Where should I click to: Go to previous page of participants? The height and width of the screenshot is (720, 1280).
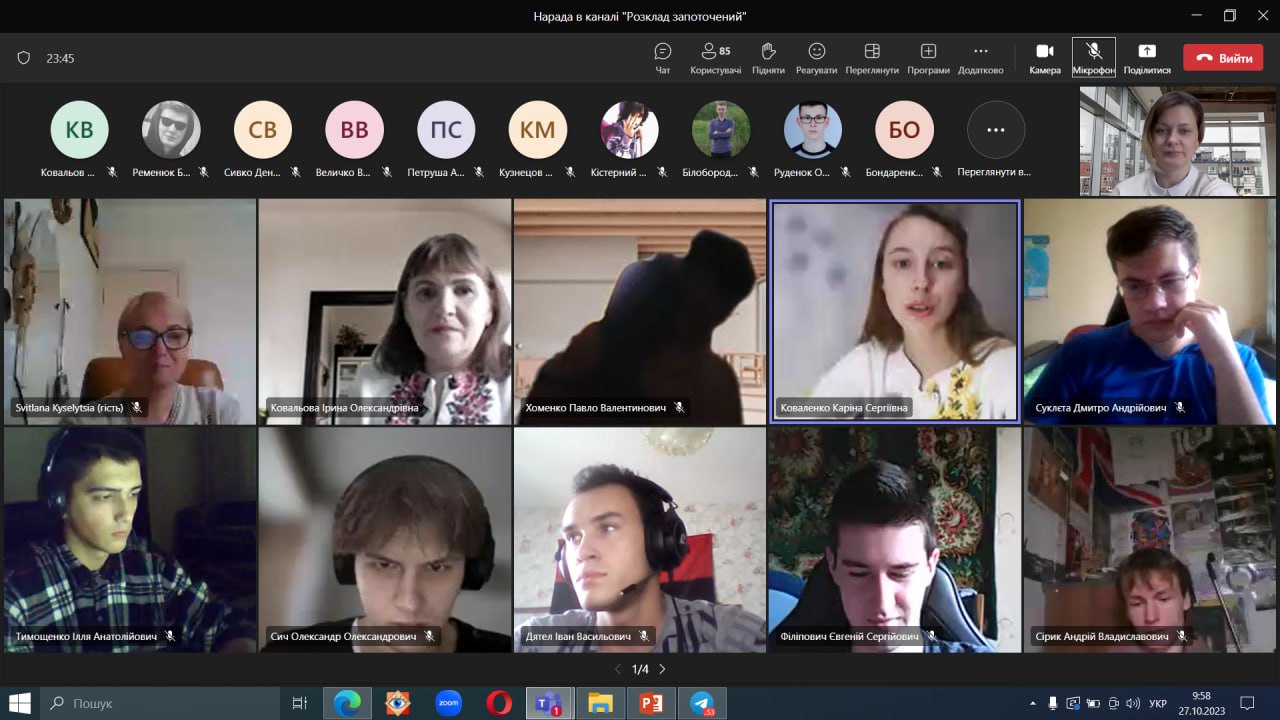pyautogui.click(x=617, y=669)
